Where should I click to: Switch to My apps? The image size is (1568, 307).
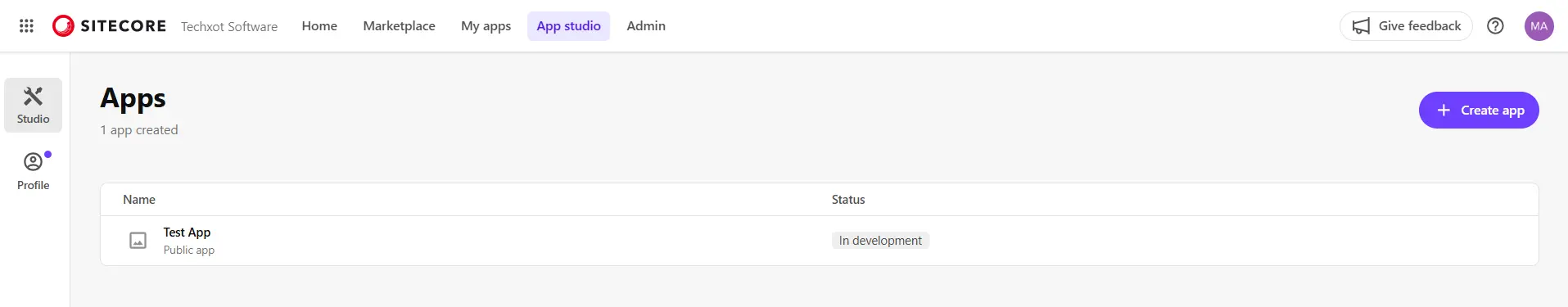point(486,26)
